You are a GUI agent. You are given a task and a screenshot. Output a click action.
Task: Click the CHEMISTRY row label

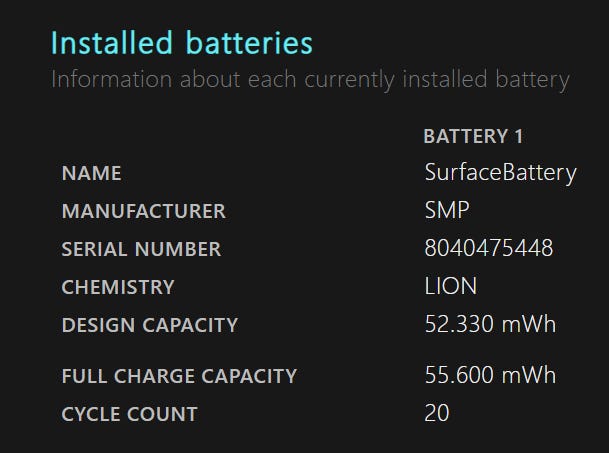click(118, 287)
